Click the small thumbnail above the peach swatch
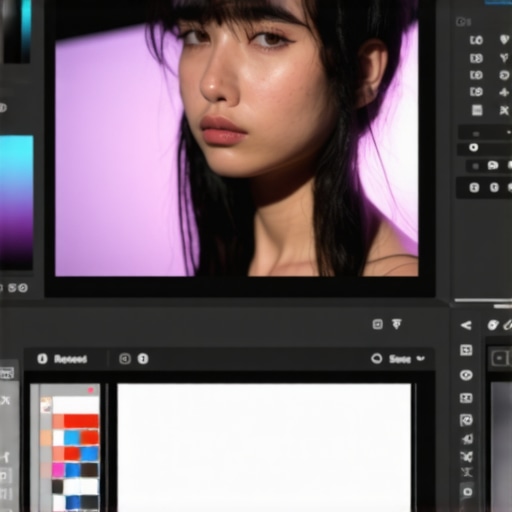This screenshot has height=512, width=512. pos(46,405)
